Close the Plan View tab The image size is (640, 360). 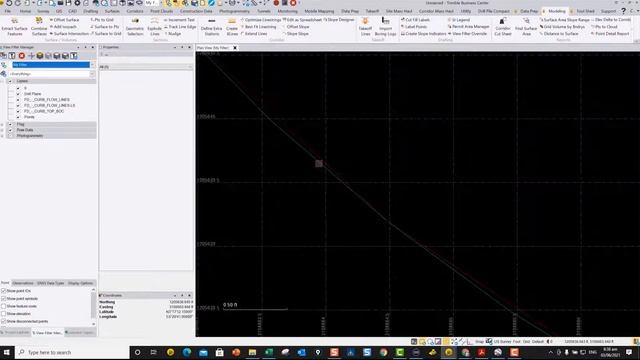235,48
